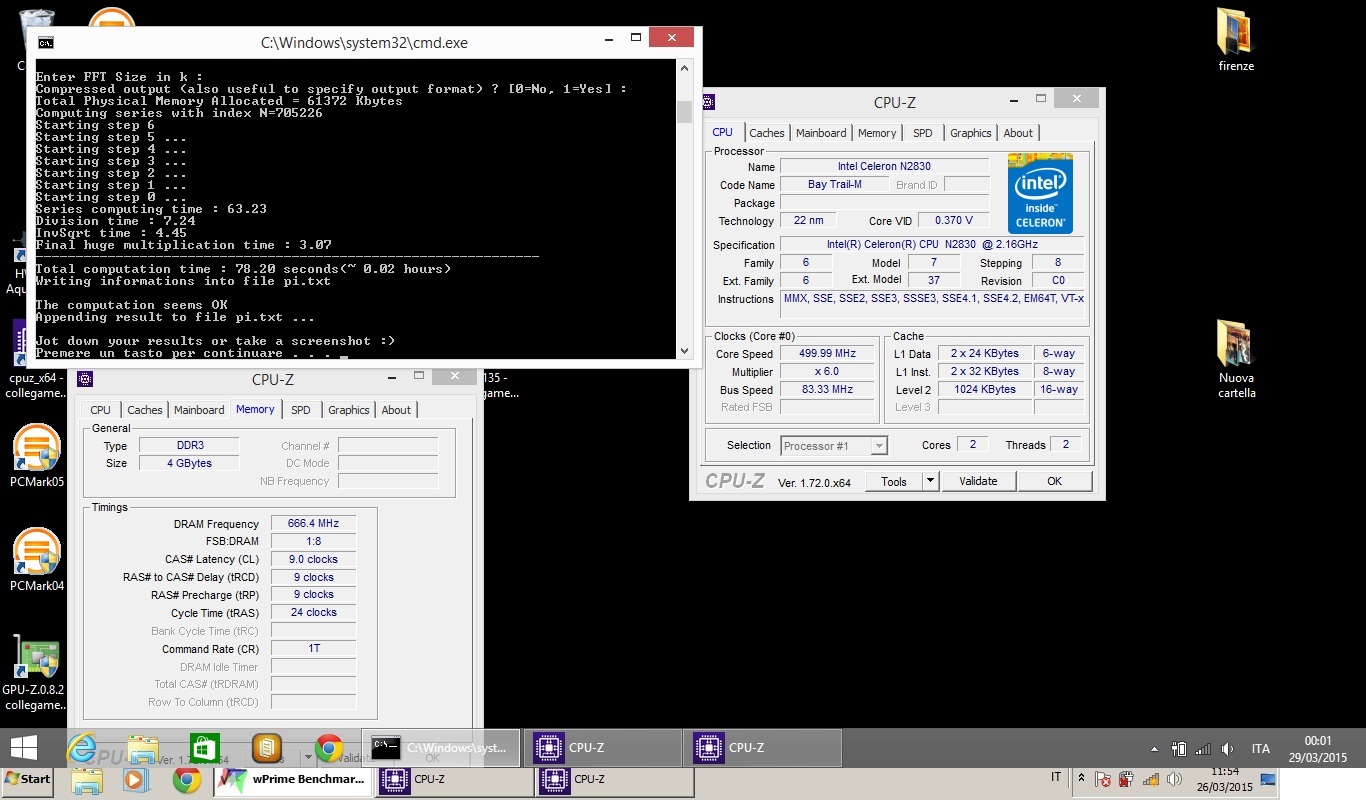
Task: Open the firenze folder on desktop
Action: point(1236,40)
